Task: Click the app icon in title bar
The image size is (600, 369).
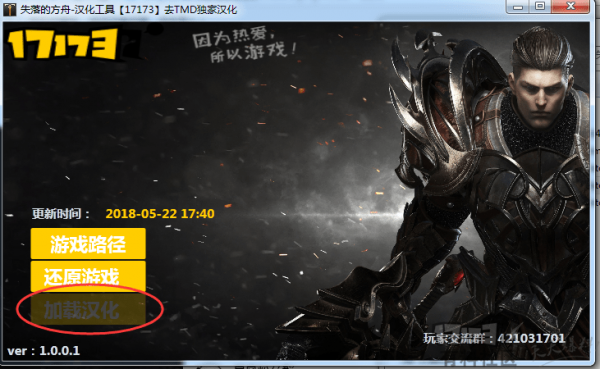Action: pos(10,9)
